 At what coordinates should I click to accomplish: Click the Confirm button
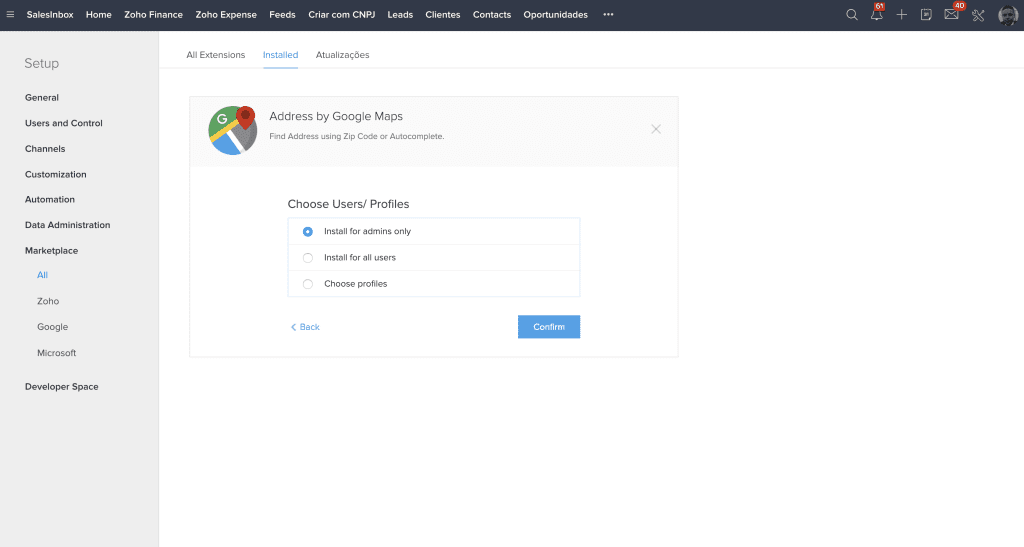548,327
